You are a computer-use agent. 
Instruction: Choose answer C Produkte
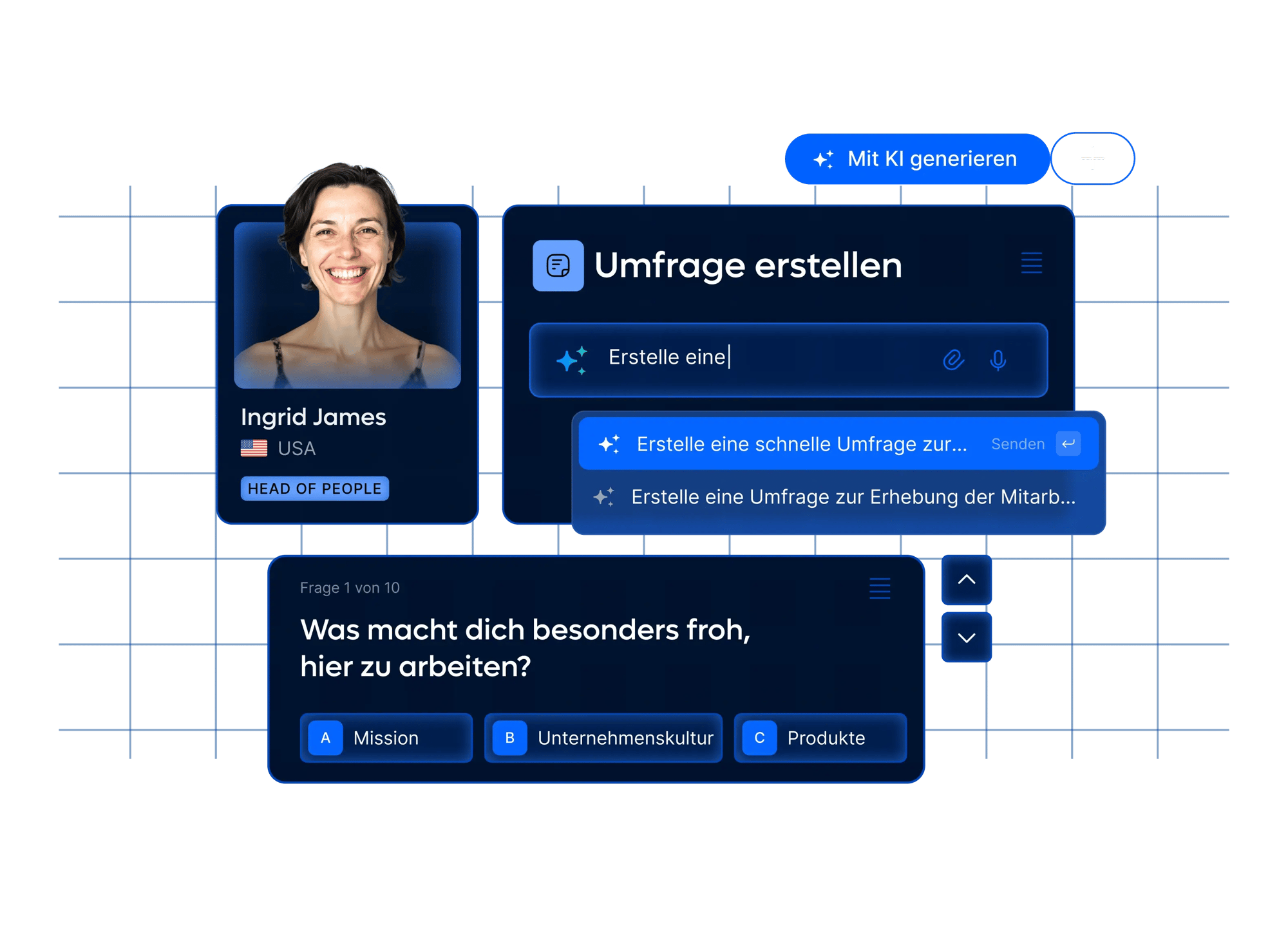click(820, 738)
